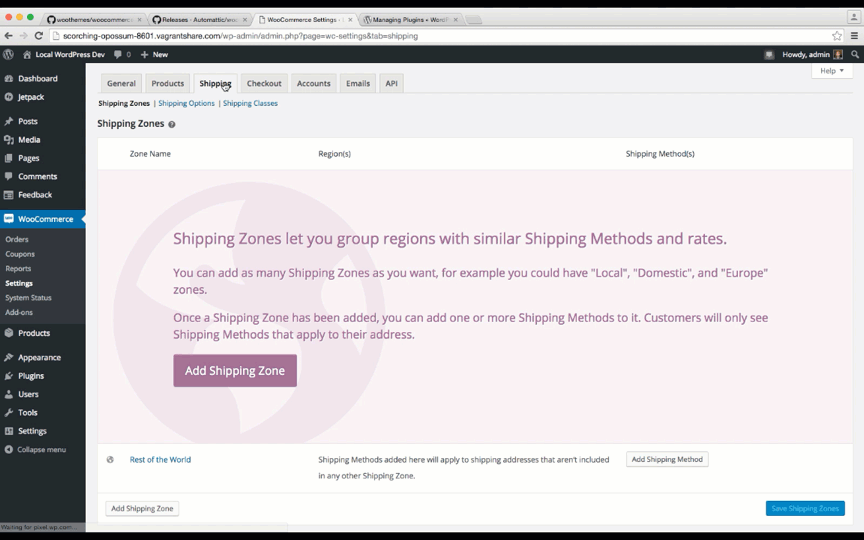
Task: Open Plugins in the sidebar
Action: click(x=42, y=376)
